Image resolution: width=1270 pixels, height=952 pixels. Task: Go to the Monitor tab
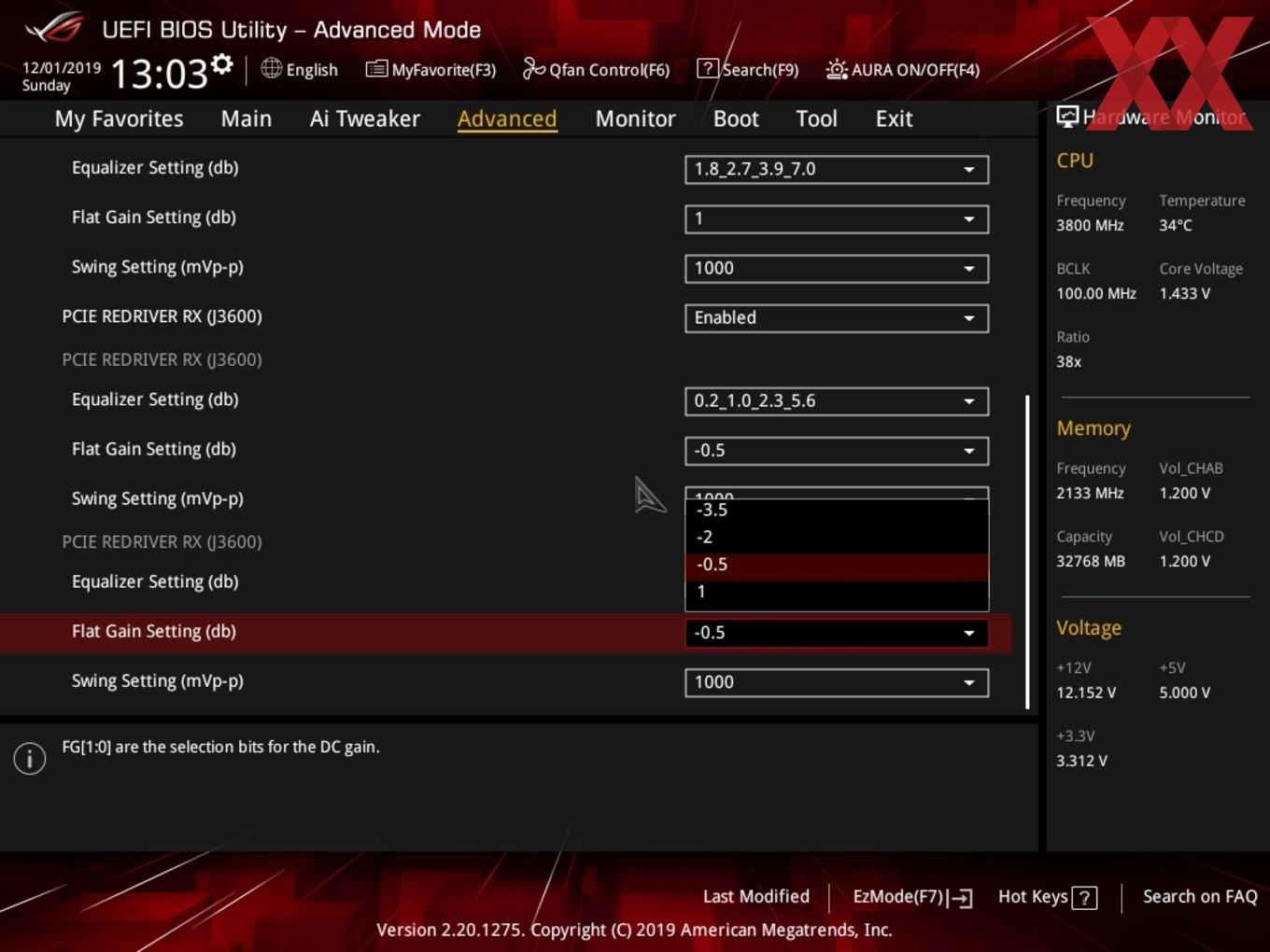(635, 119)
